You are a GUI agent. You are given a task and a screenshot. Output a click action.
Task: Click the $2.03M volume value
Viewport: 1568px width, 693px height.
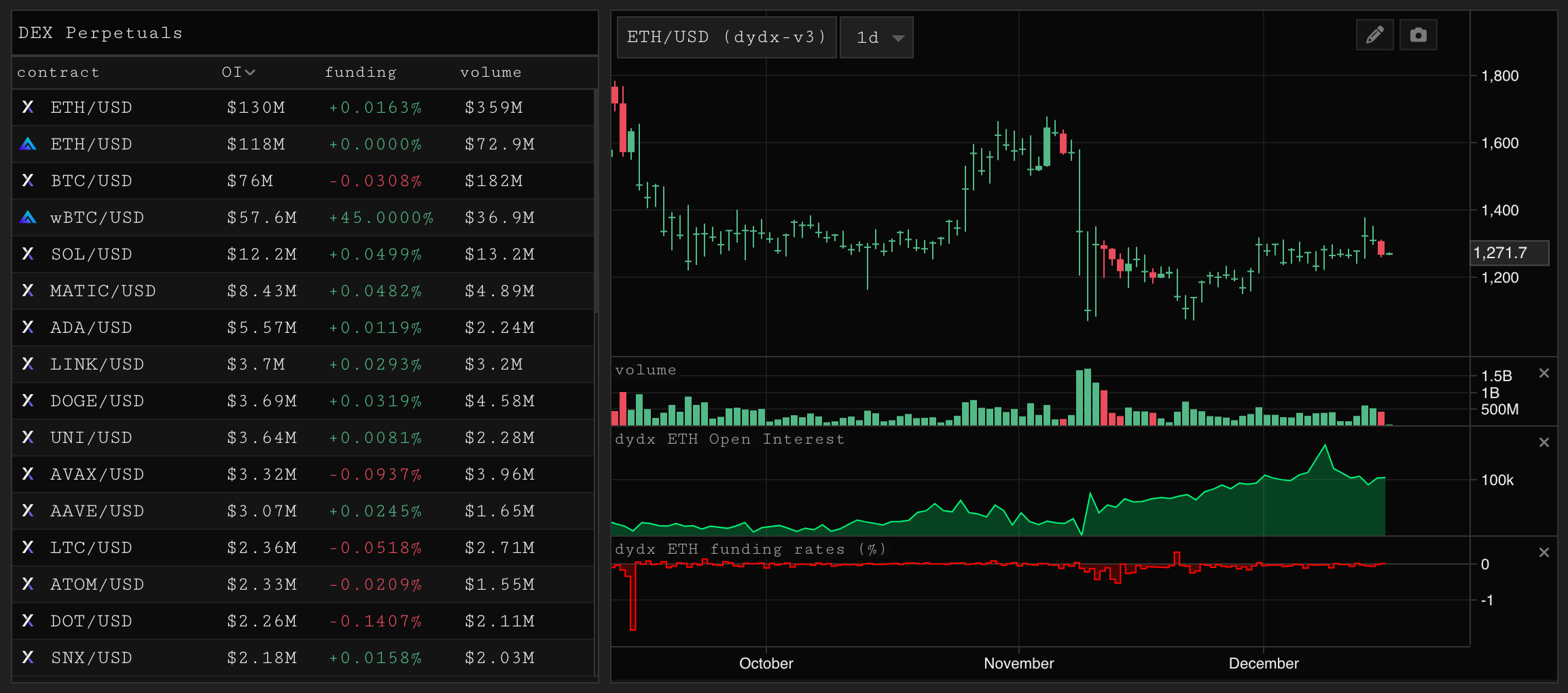click(x=500, y=658)
